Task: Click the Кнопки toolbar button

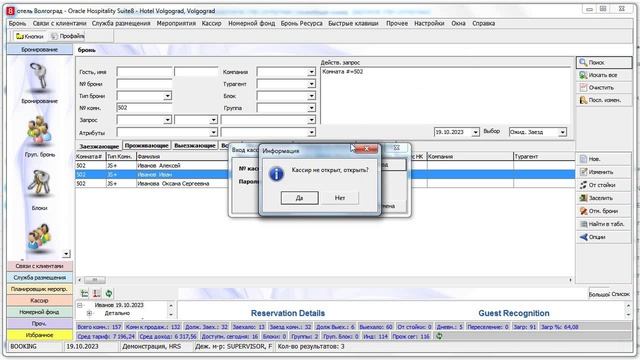Action: coord(29,36)
